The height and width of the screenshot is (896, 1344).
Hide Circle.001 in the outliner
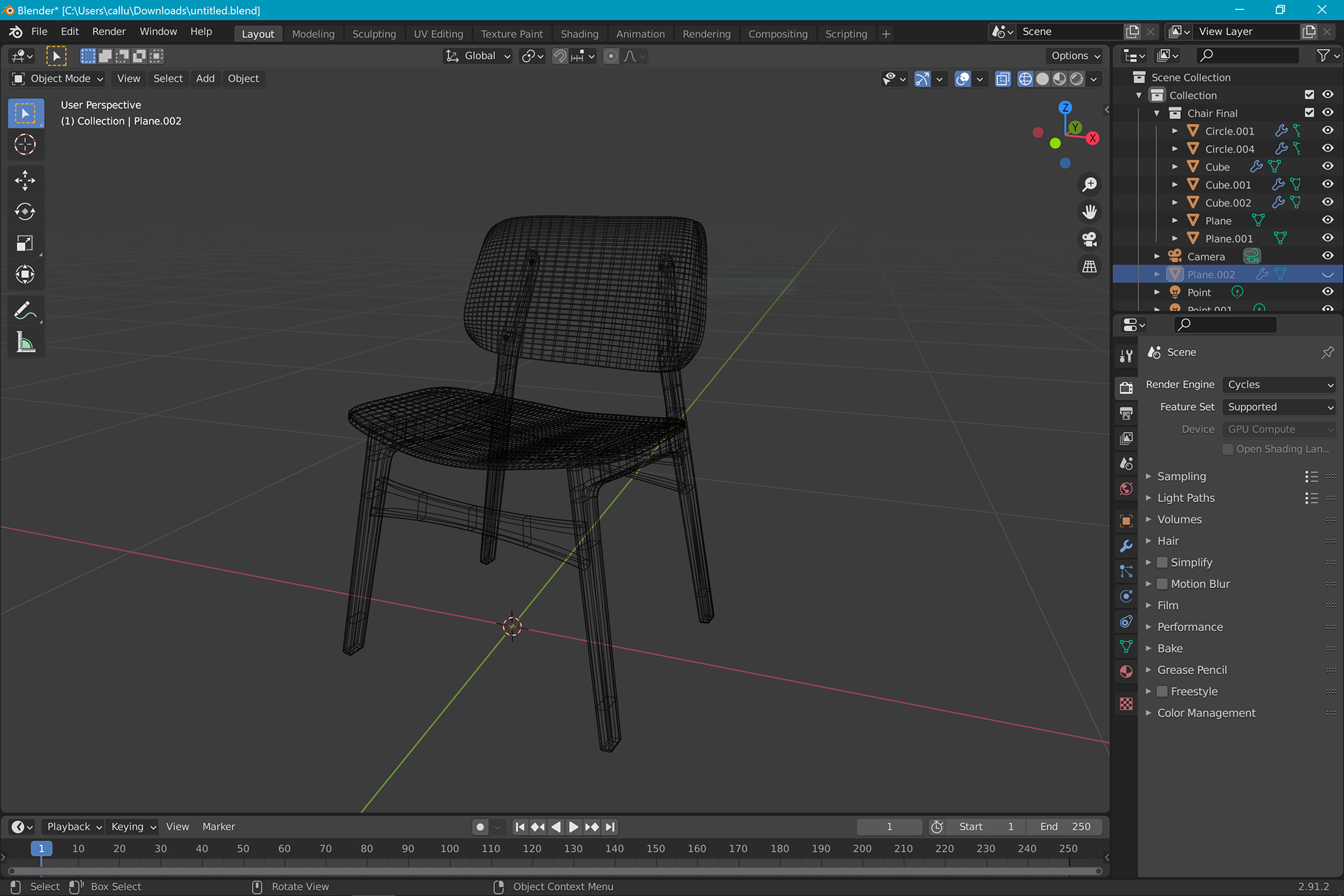pos(1327,131)
